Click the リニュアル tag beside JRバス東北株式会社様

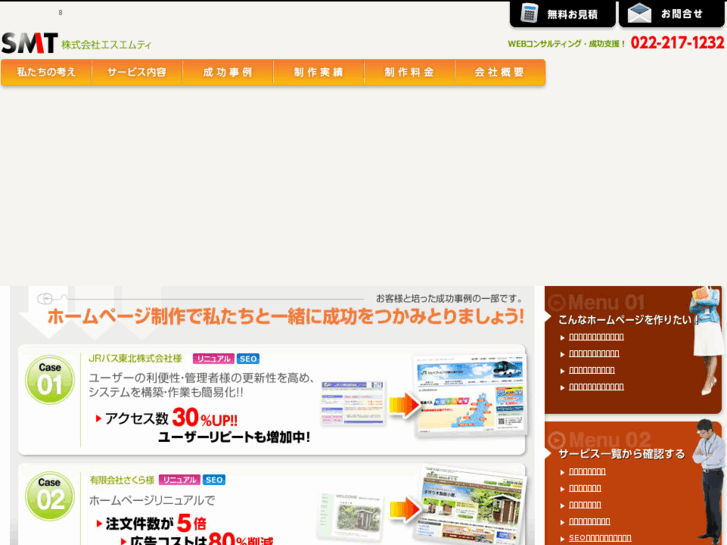[x=213, y=359]
